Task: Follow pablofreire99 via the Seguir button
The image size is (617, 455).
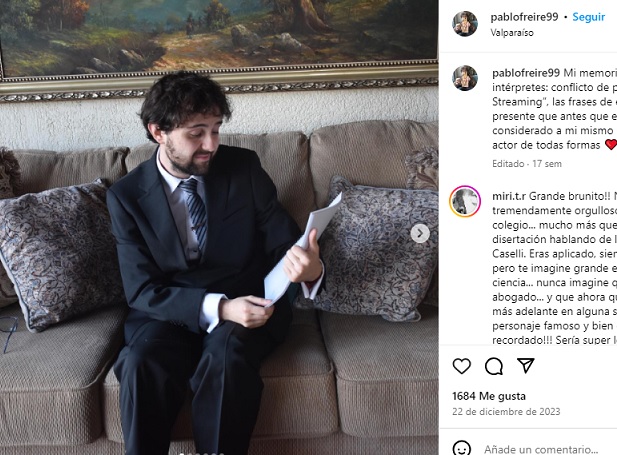Action: click(589, 17)
